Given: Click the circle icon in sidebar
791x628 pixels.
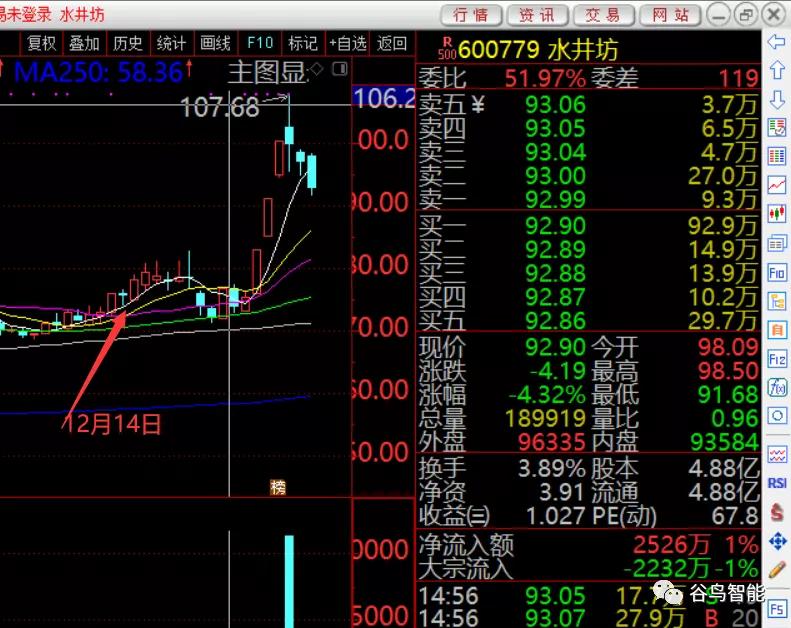Looking at the screenshot, I should (777, 416).
